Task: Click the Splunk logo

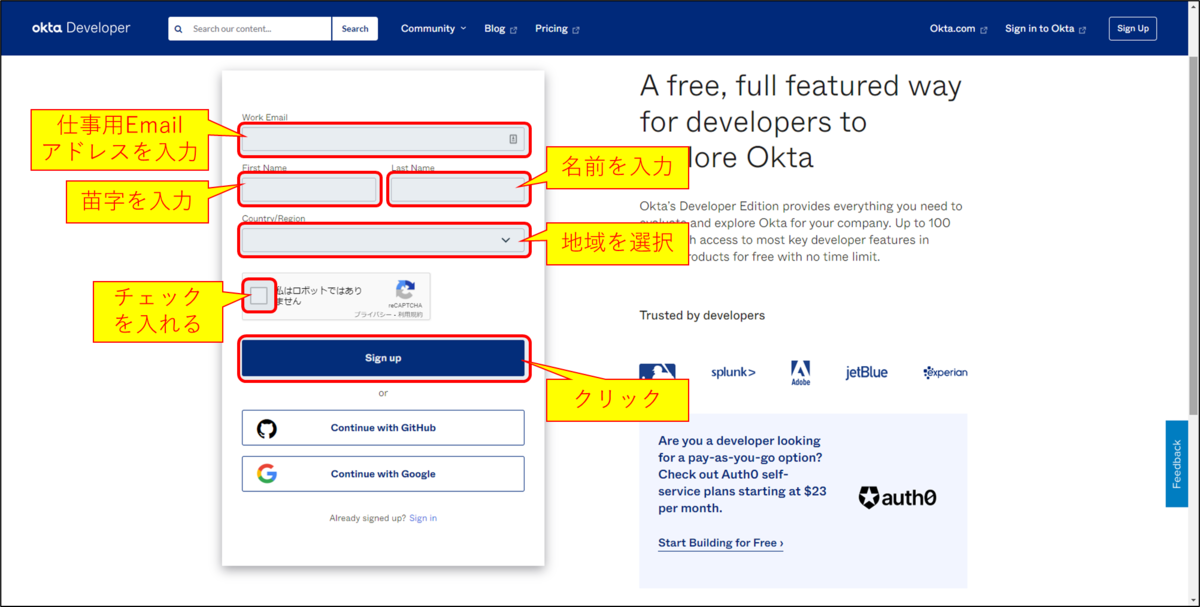Action: pyautogui.click(x=733, y=373)
